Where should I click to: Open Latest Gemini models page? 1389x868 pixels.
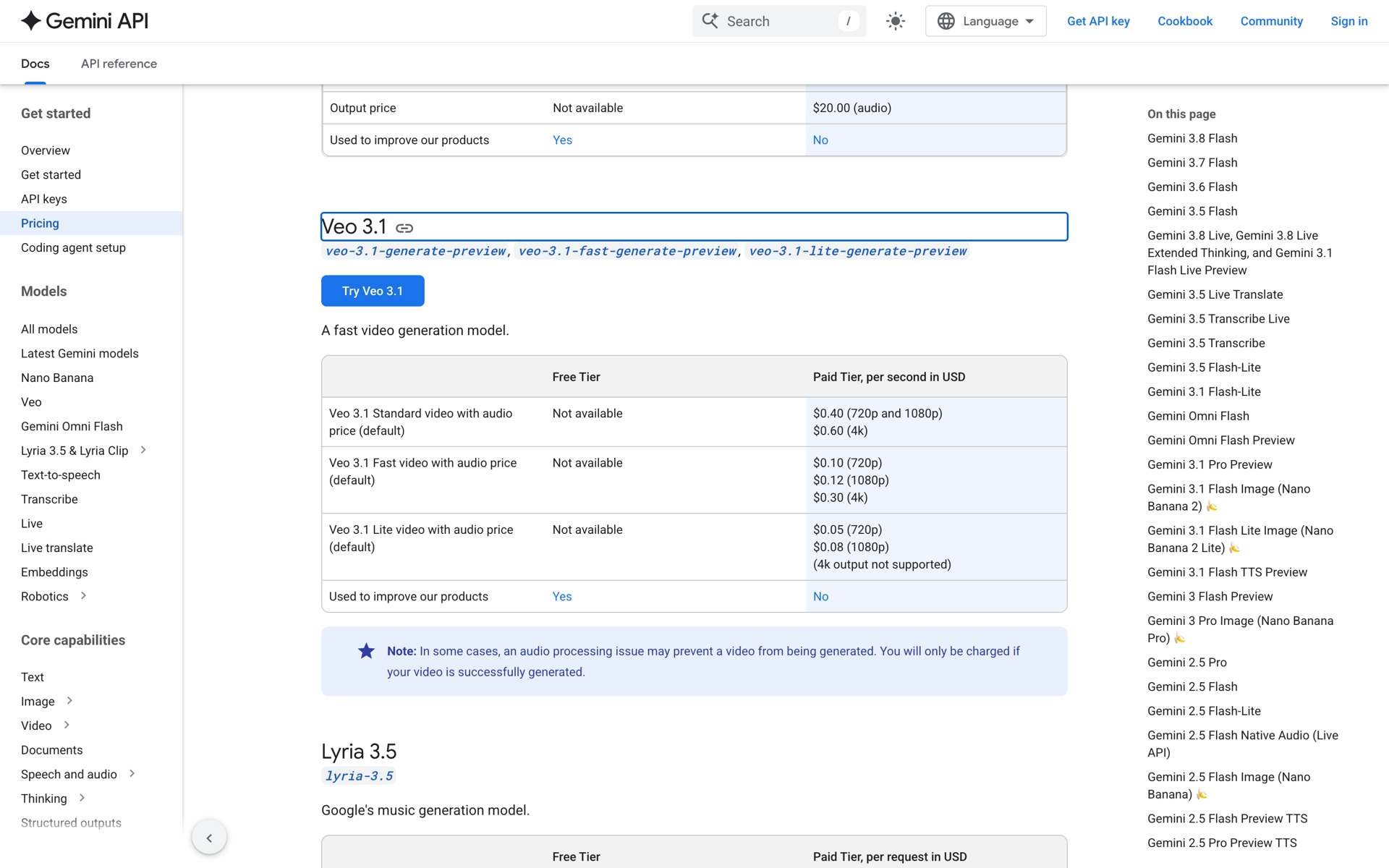pyautogui.click(x=80, y=353)
